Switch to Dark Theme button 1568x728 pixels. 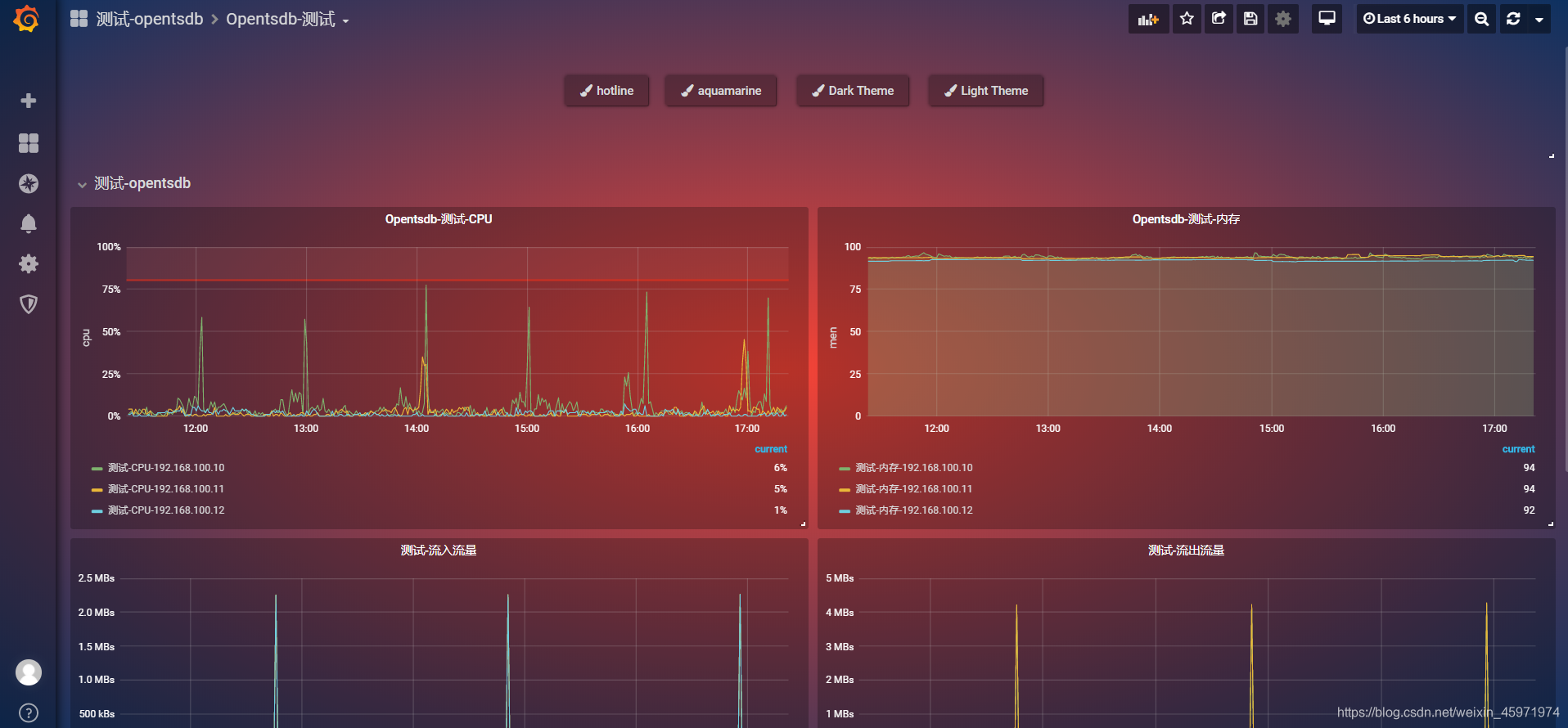pos(853,91)
